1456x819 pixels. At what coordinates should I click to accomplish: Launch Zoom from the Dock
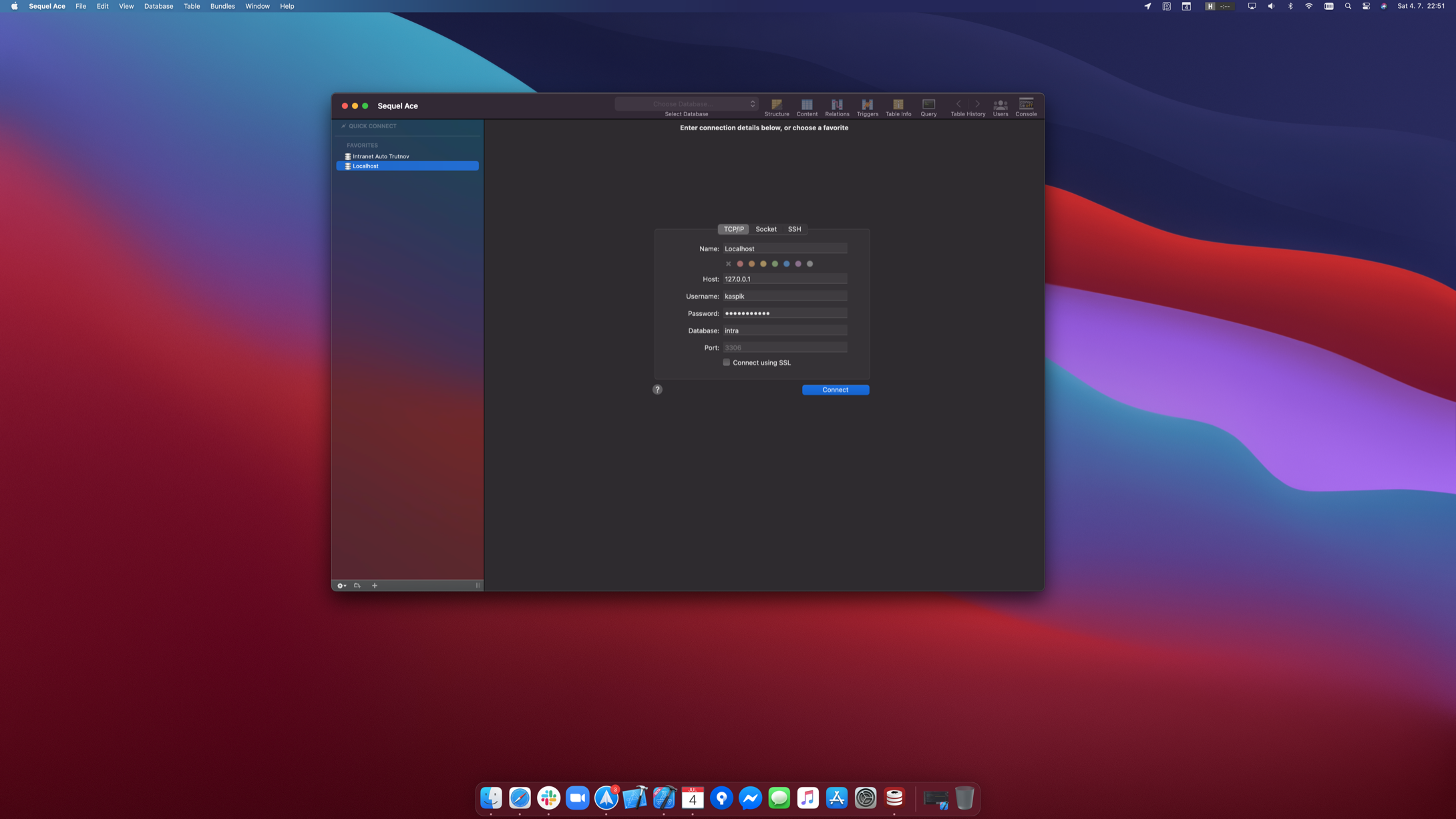click(x=577, y=798)
